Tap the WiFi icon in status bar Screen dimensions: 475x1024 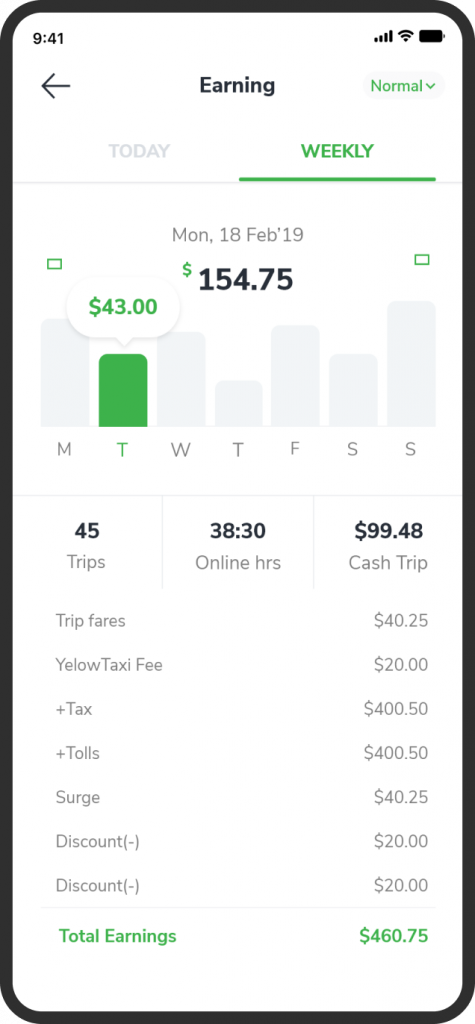(x=406, y=37)
